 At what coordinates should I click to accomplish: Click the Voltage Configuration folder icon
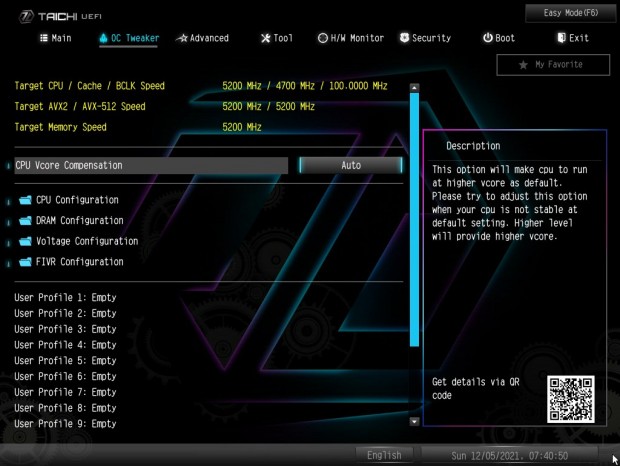[x=25, y=242]
